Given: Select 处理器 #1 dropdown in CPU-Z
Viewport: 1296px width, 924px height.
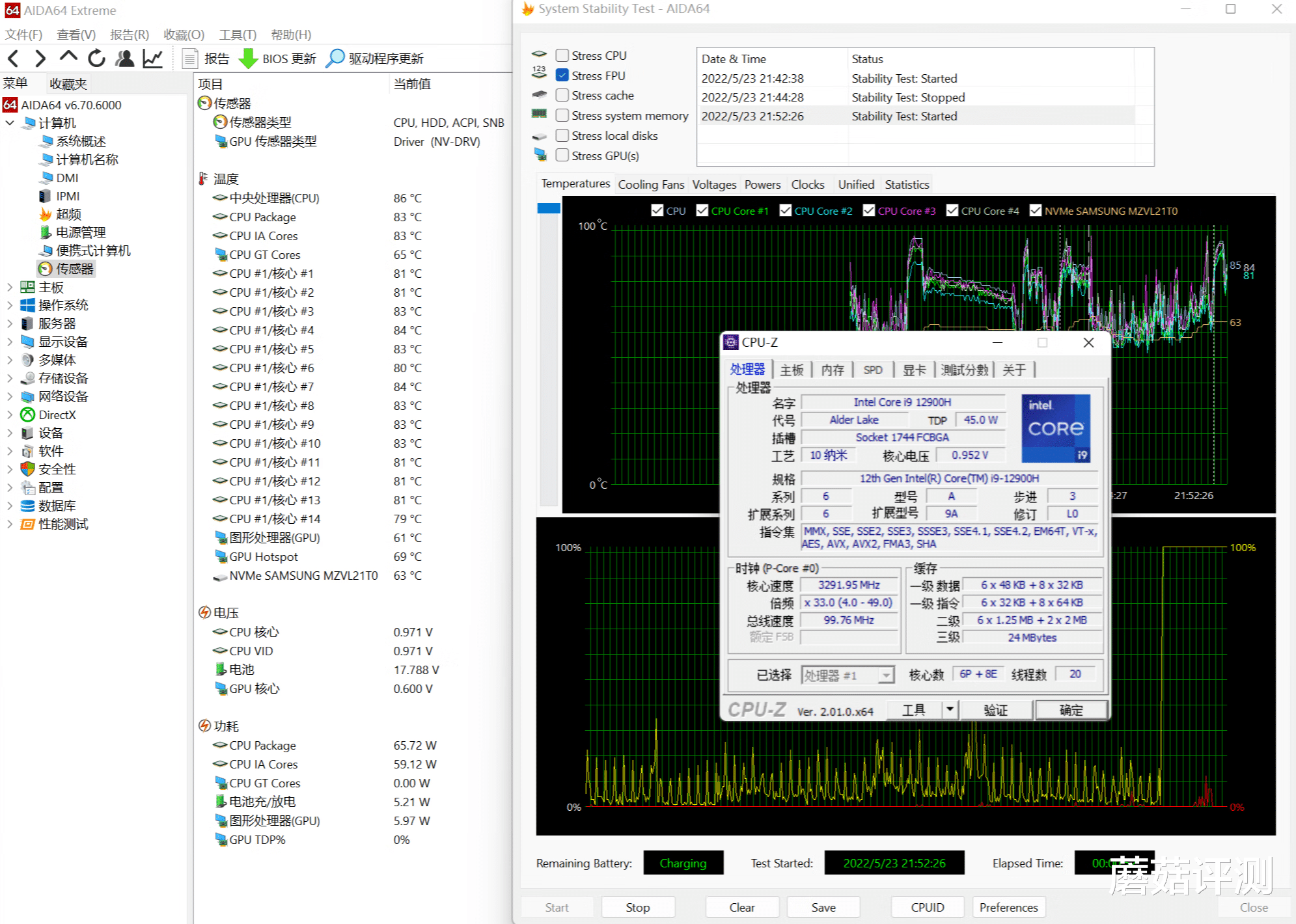Looking at the screenshot, I should tap(844, 673).
